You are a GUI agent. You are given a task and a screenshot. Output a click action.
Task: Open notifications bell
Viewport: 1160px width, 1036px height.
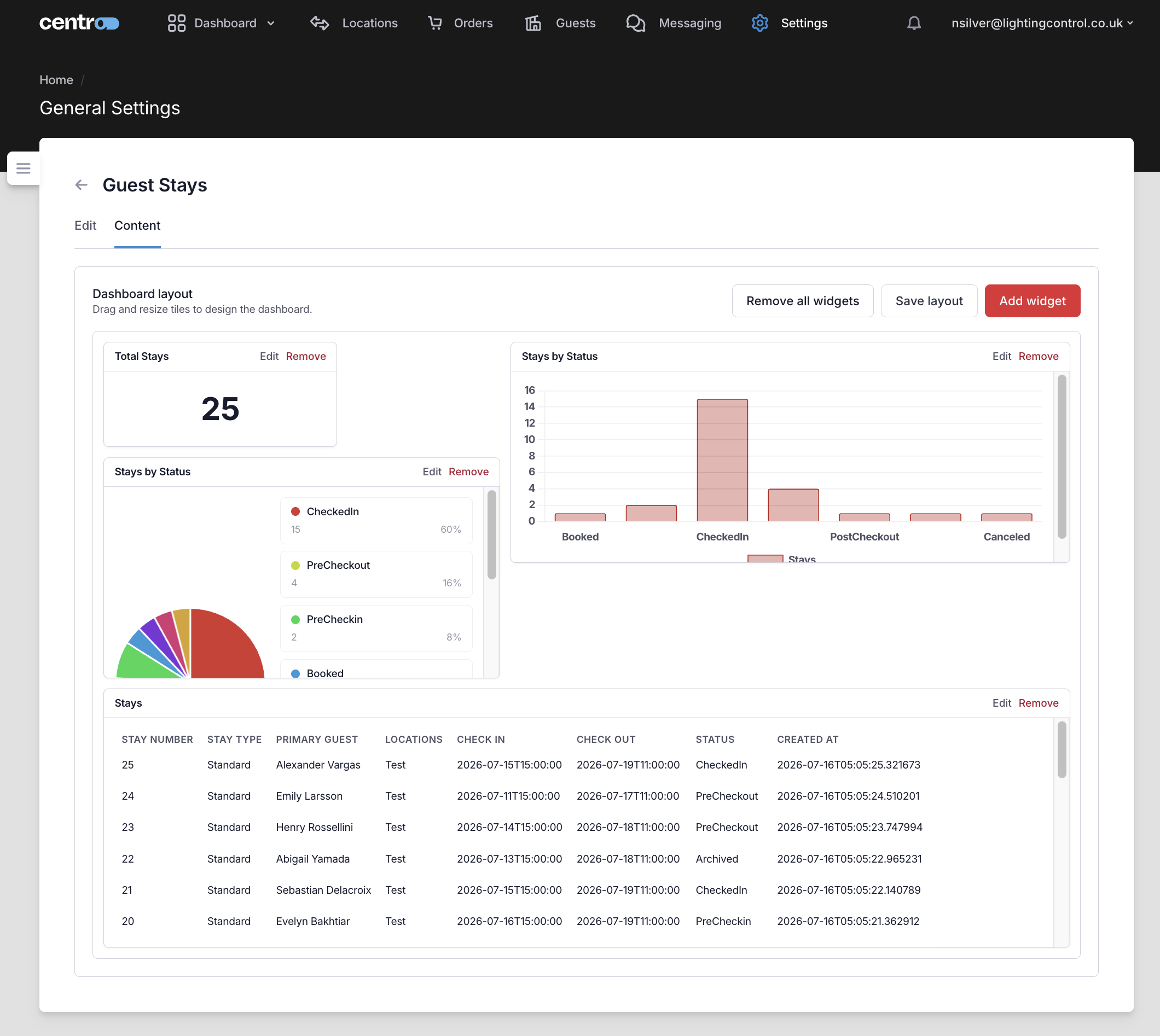914,23
